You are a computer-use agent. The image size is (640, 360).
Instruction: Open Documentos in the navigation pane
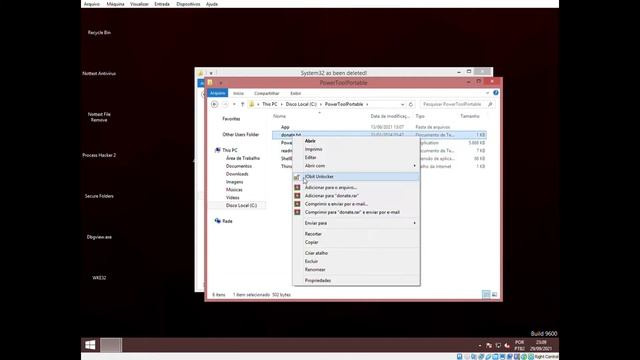(239, 166)
